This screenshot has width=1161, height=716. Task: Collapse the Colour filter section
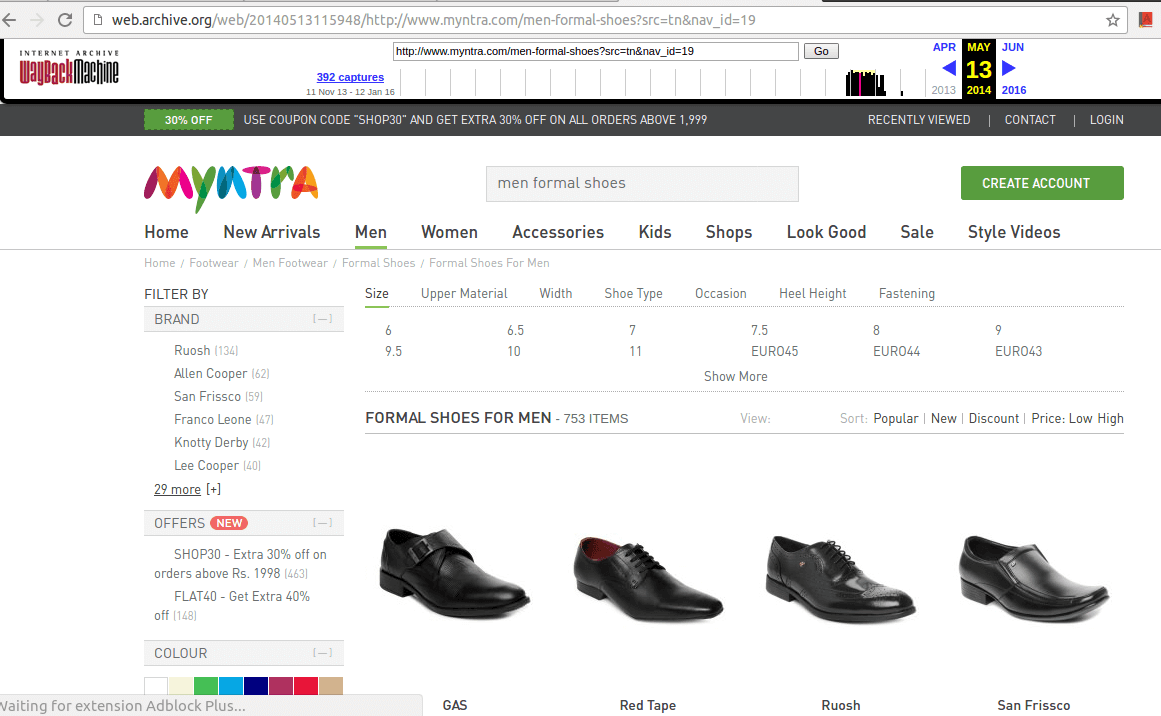tap(322, 653)
